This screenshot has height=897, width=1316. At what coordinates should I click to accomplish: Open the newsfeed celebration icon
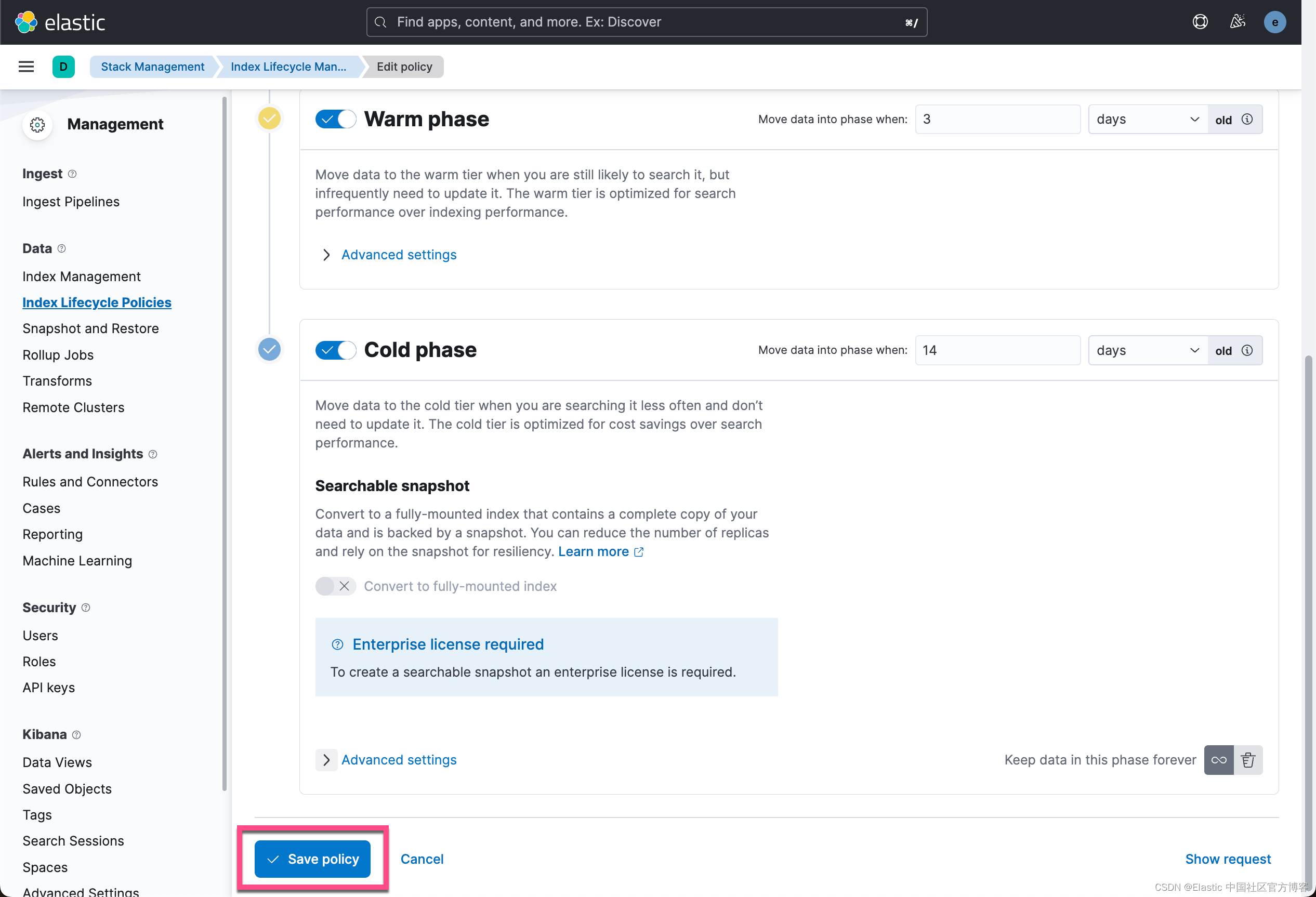pyautogui.click(x=1238, y=22)
